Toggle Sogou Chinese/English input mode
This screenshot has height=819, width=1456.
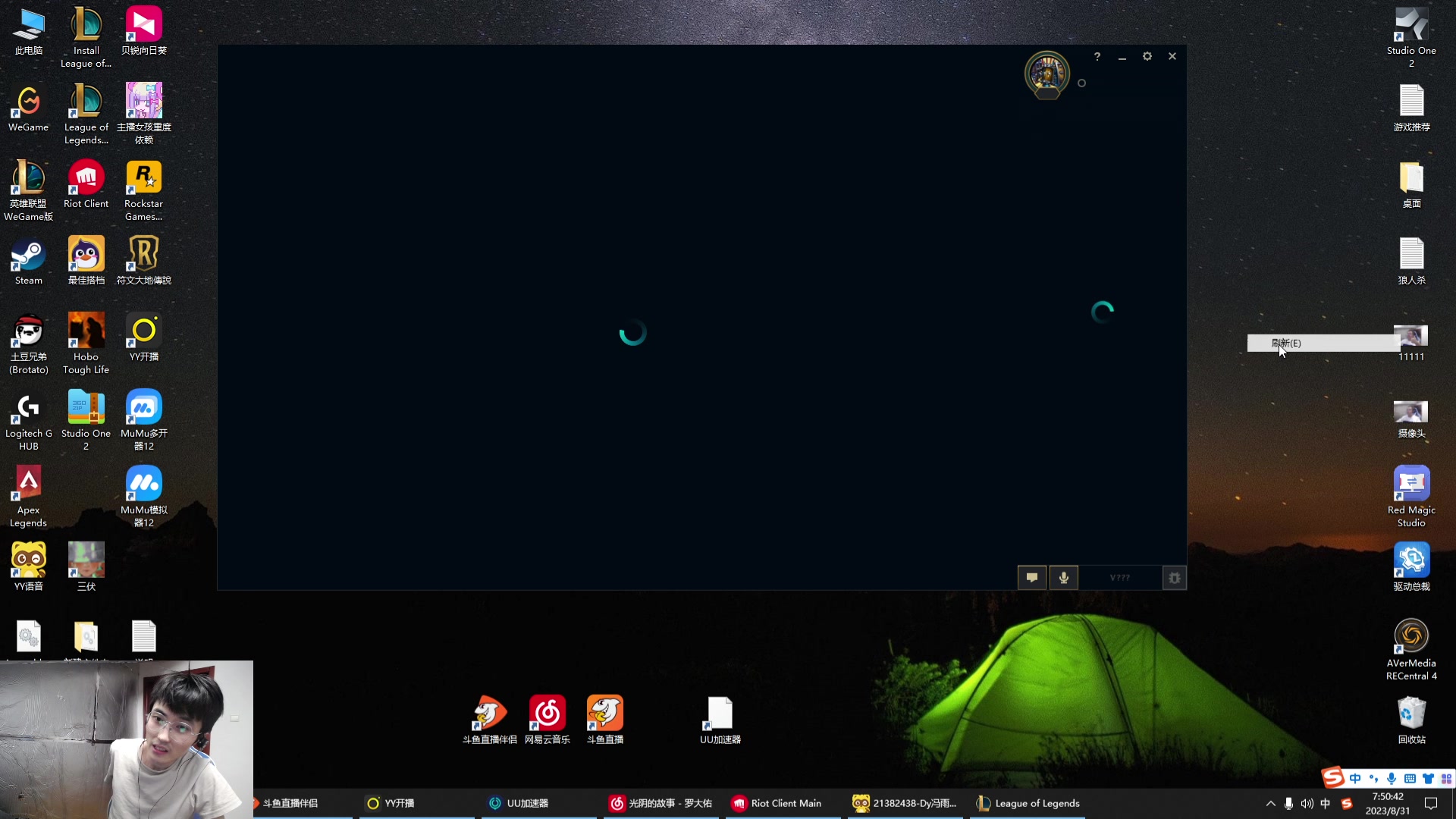click(1354, 779)
